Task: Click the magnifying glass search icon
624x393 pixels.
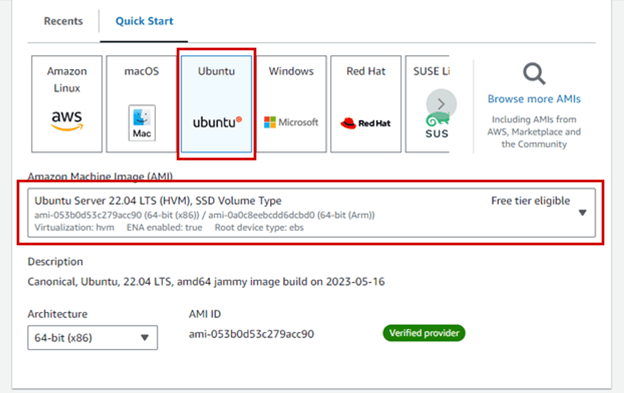Action: [x=534, y=74]
